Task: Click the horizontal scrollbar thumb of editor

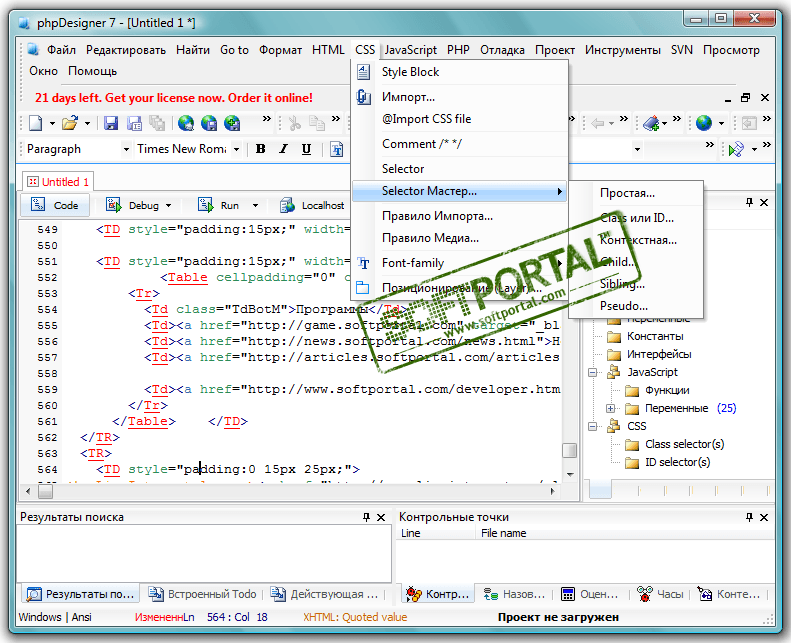Action: (x=45, y=491)
